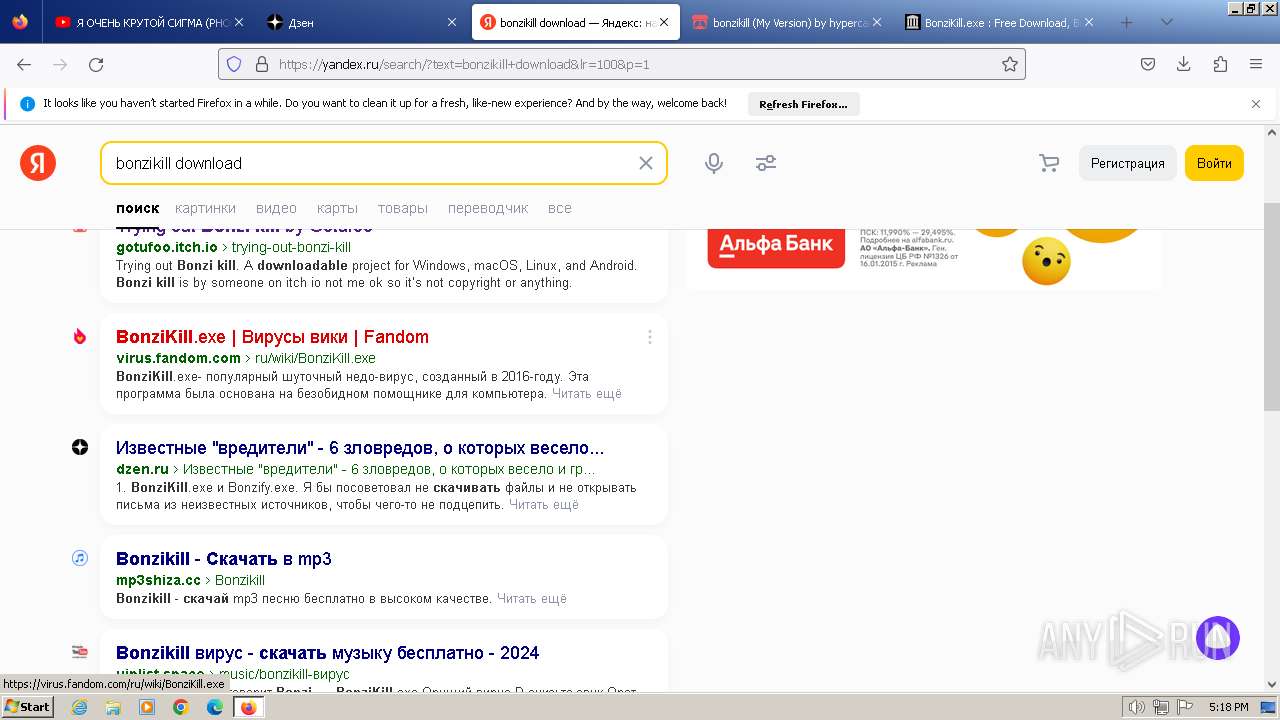1280x720 pixels.
Task: Open the Windows Start menu
Action: [27, 707]
